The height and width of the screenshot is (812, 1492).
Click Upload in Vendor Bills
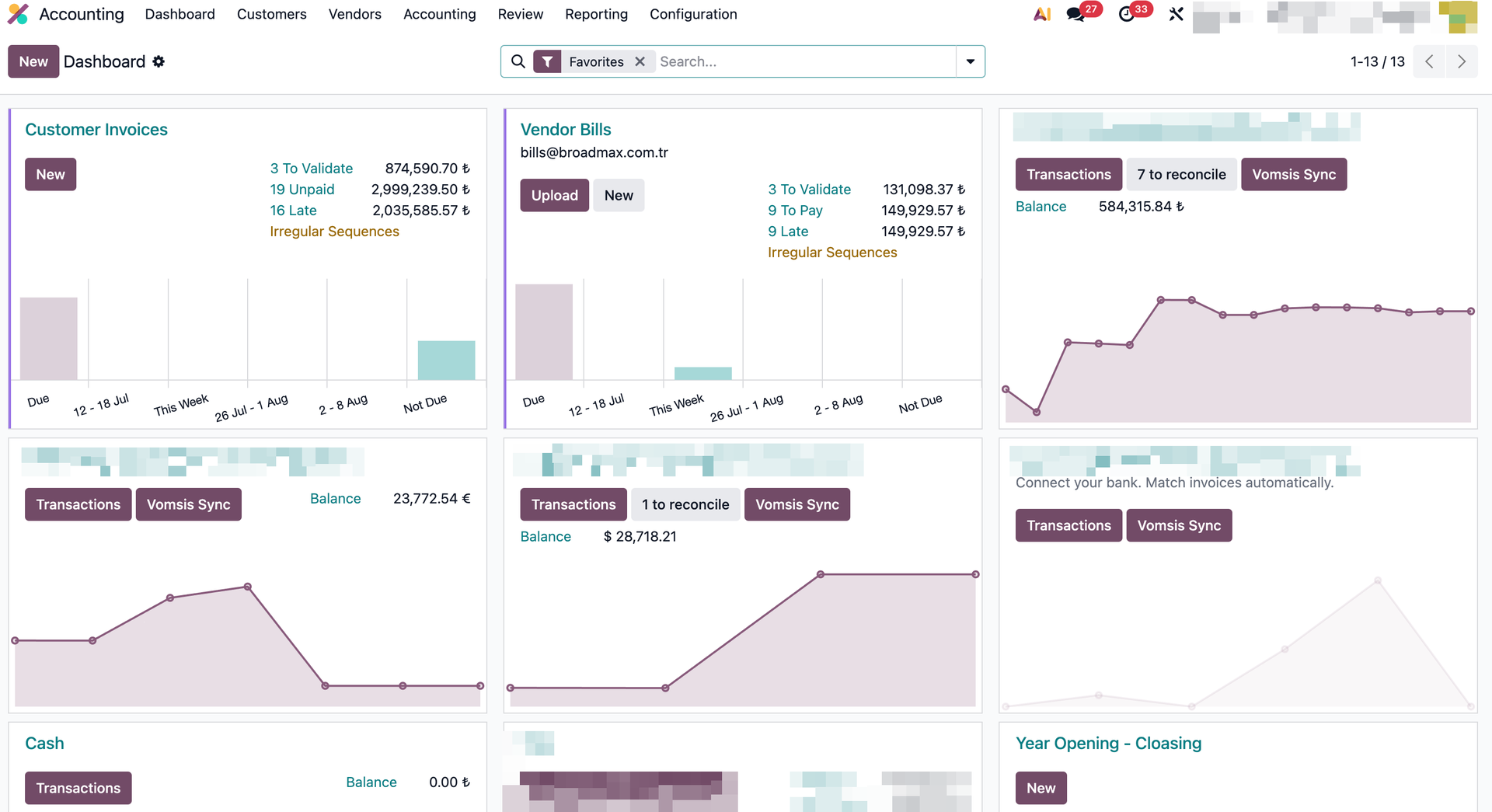tap(554, 195)
